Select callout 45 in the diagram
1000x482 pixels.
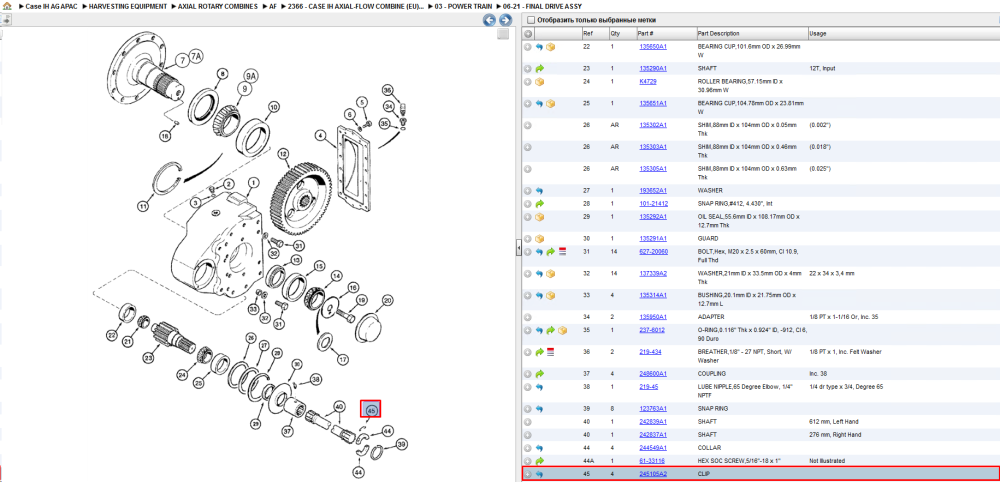click(x=371, y=409)
